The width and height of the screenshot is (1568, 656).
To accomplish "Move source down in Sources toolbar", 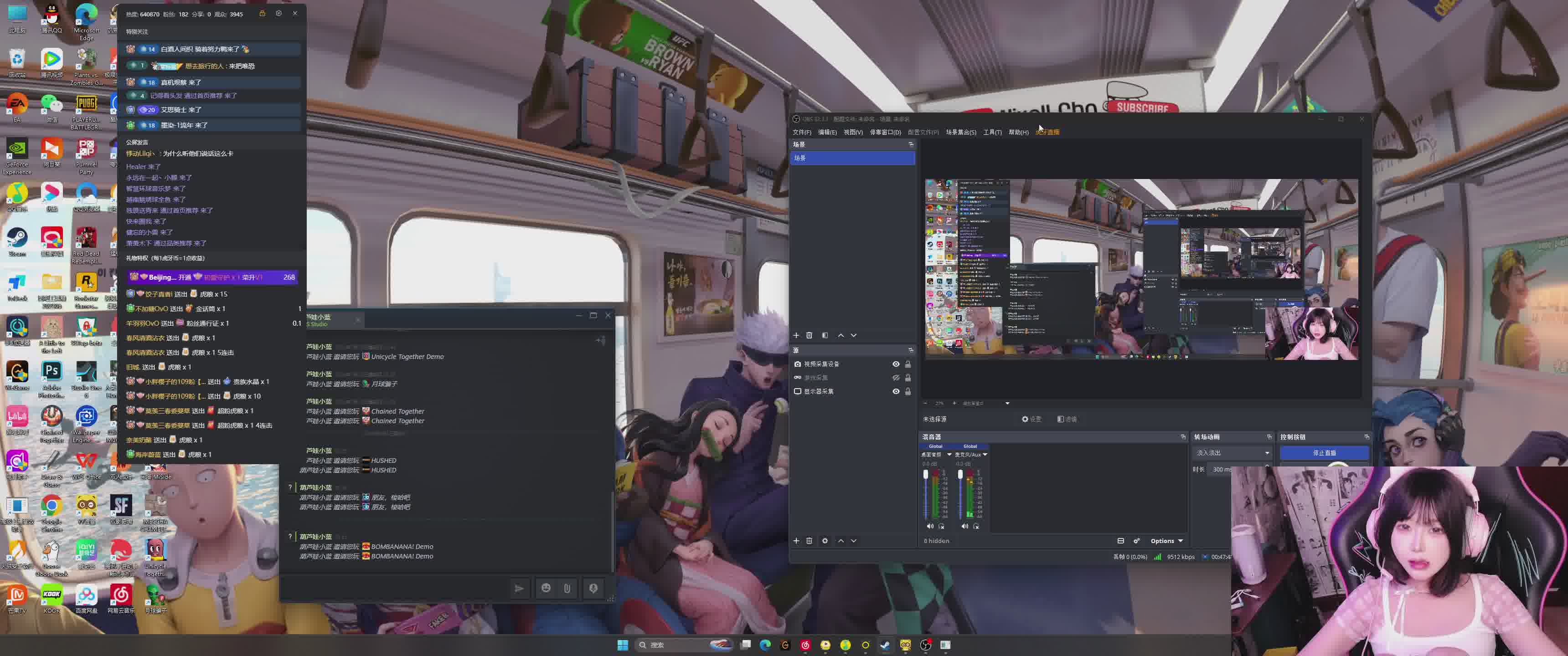I will [x=853, y=541].
